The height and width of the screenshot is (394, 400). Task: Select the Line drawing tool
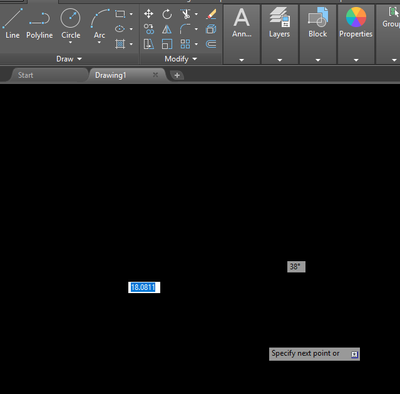point(12,23)
